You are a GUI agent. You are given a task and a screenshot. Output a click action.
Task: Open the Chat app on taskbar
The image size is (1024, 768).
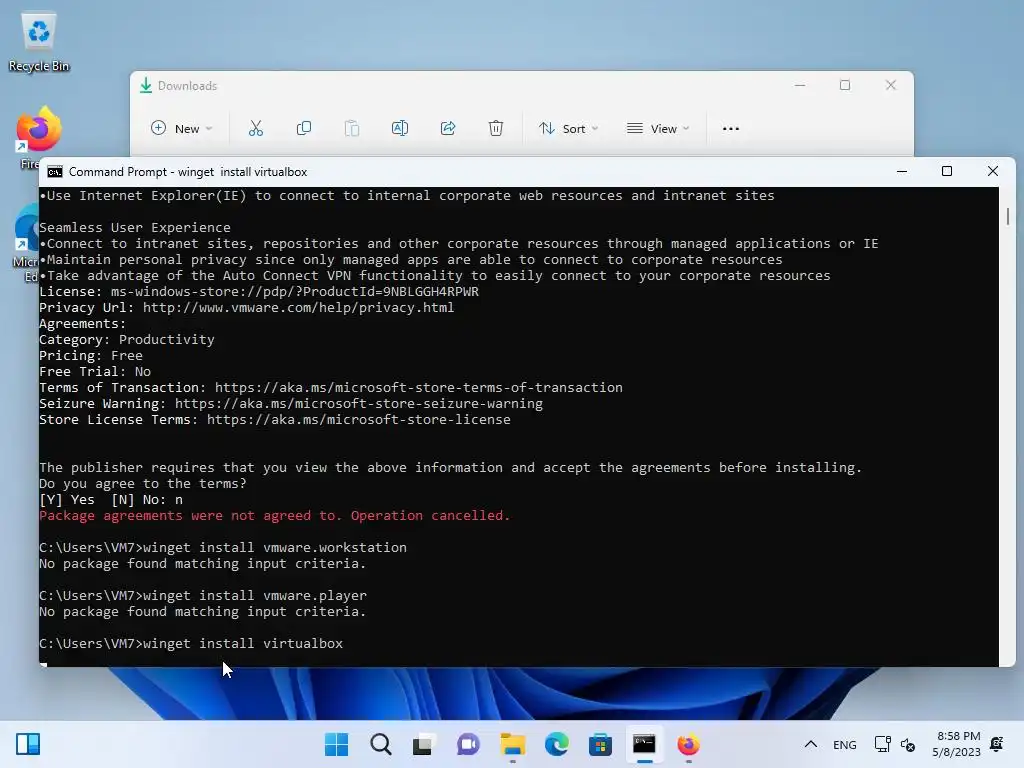click(x=468, y=744)
